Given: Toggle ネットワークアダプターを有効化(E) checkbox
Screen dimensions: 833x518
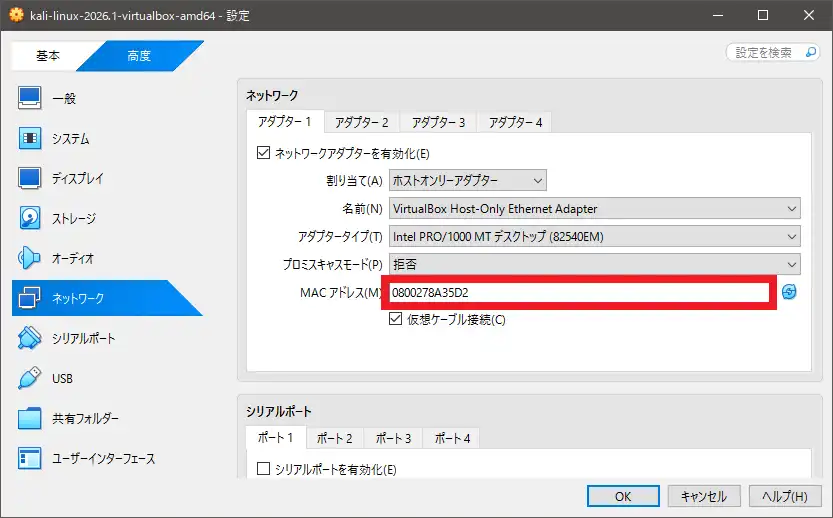Looking at the screenshot, I should tap(263, 153).
